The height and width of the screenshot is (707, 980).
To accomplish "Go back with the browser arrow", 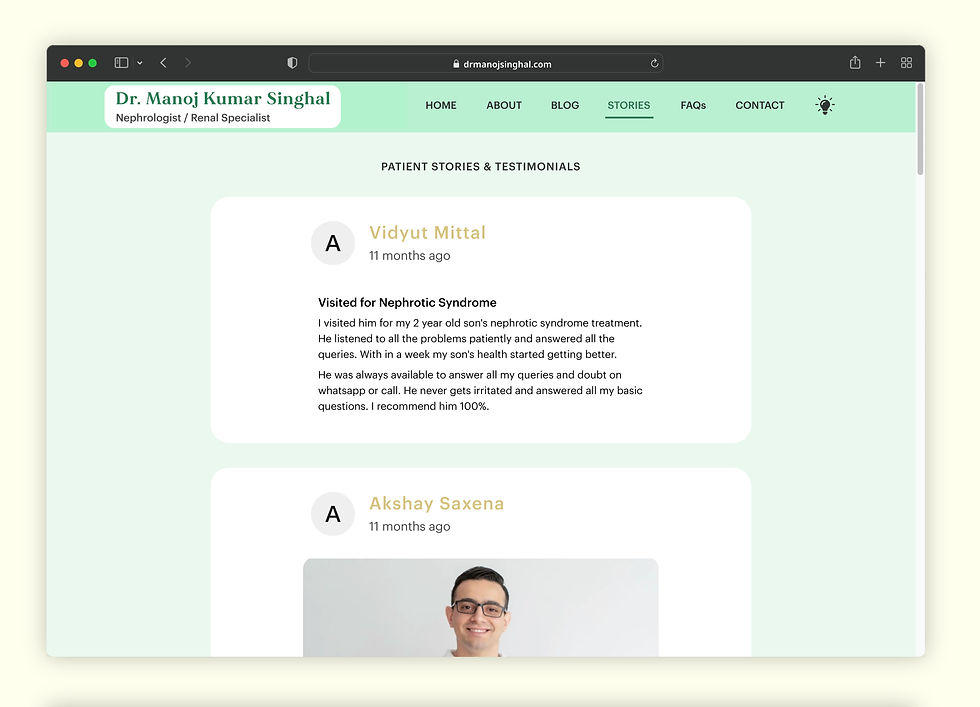I will [x=164, y=63].
